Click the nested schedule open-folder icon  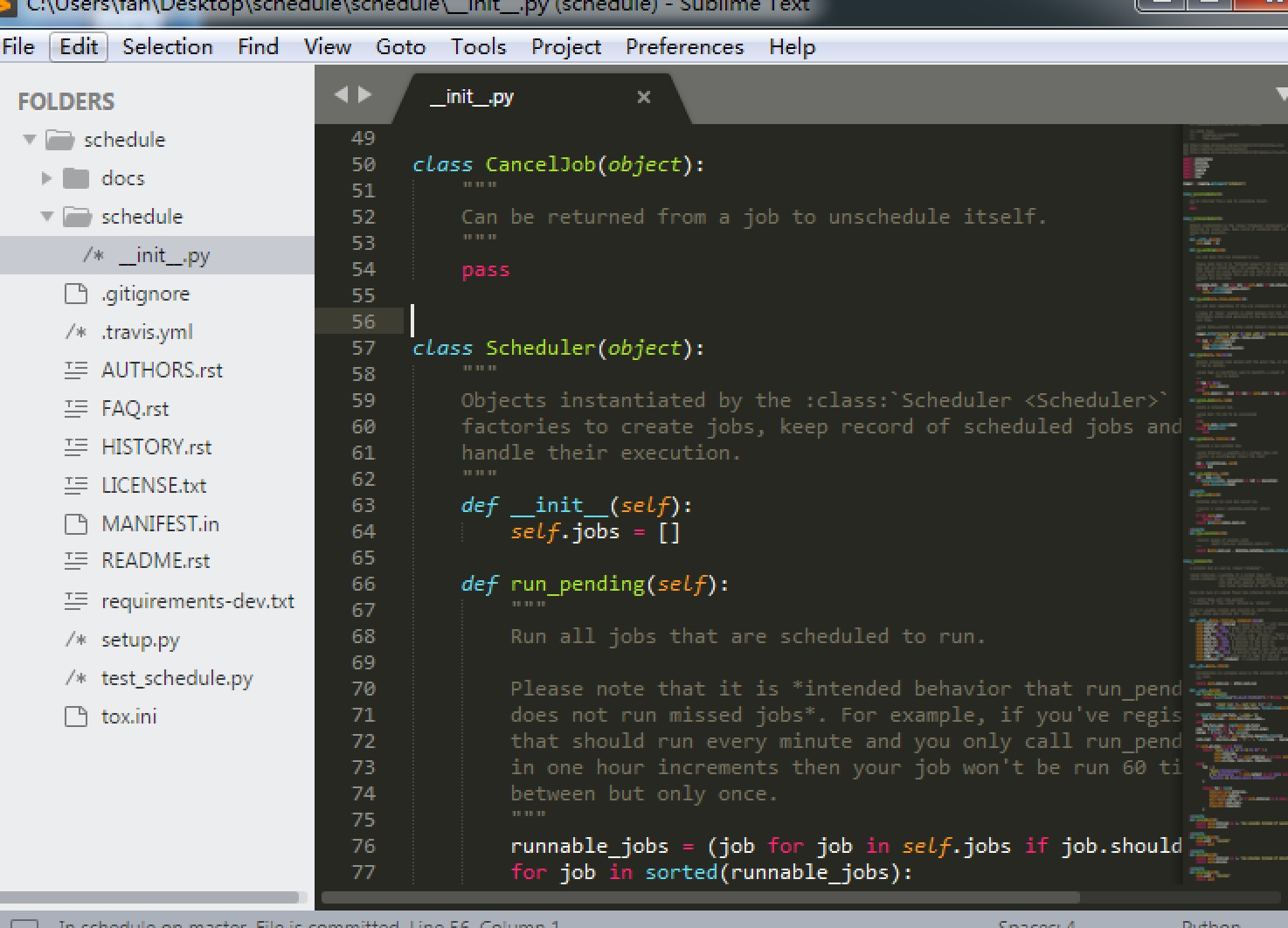pyautogui.click(x=78, y=217)
